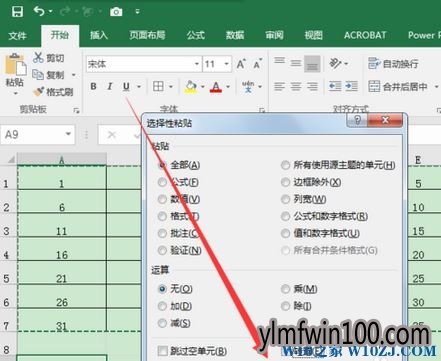
Task: Align cell text left
Action: (279, 87)
